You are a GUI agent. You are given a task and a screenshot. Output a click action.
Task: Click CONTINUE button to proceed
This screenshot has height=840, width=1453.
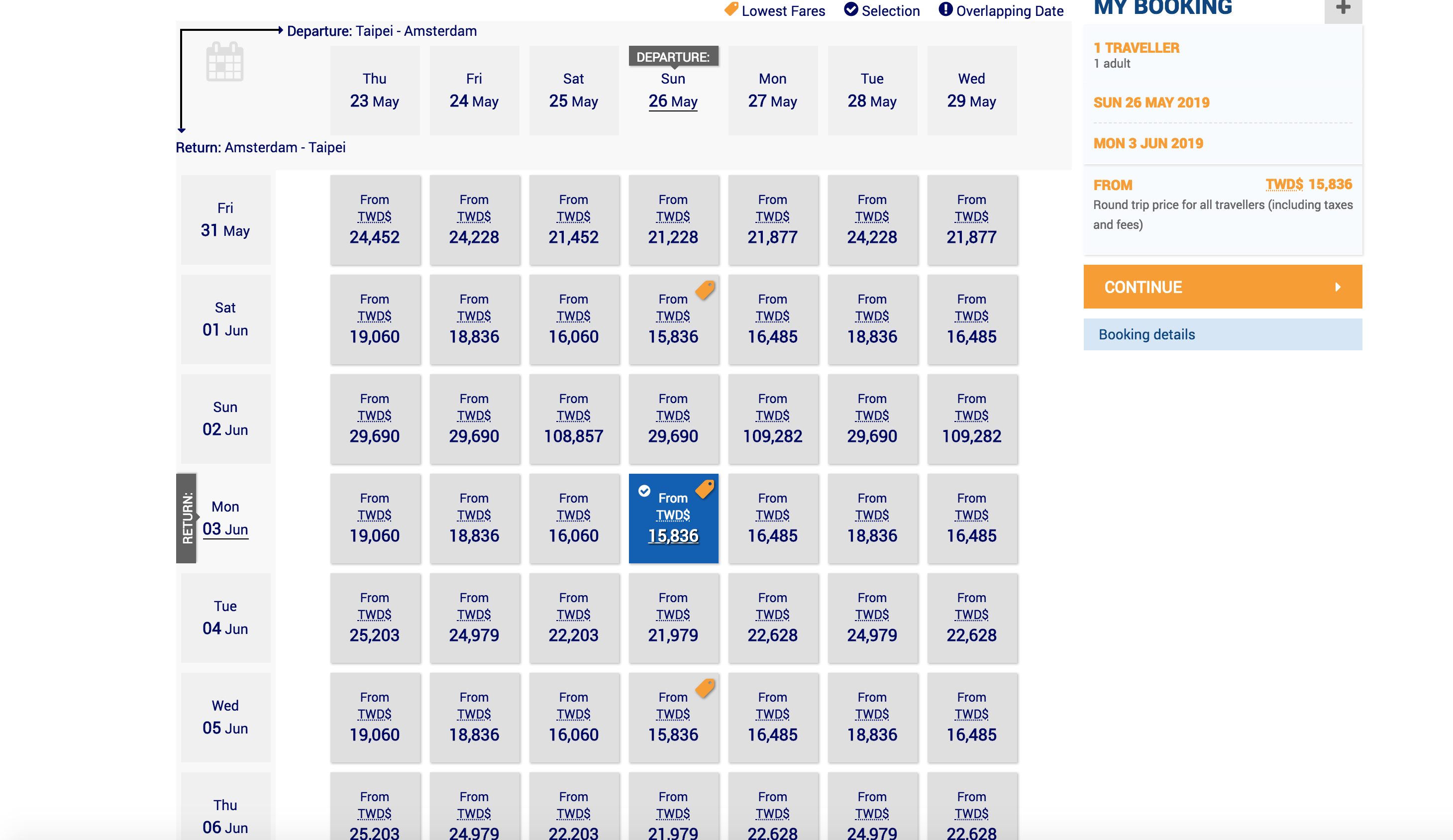click(x=1223, y=287)
